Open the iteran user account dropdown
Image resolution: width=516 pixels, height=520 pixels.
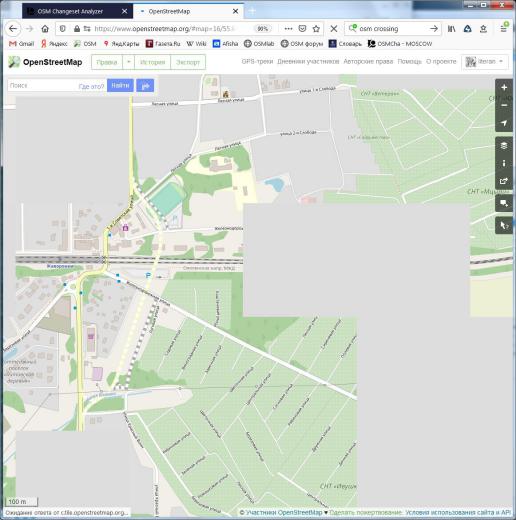click(x=485, y=62)
